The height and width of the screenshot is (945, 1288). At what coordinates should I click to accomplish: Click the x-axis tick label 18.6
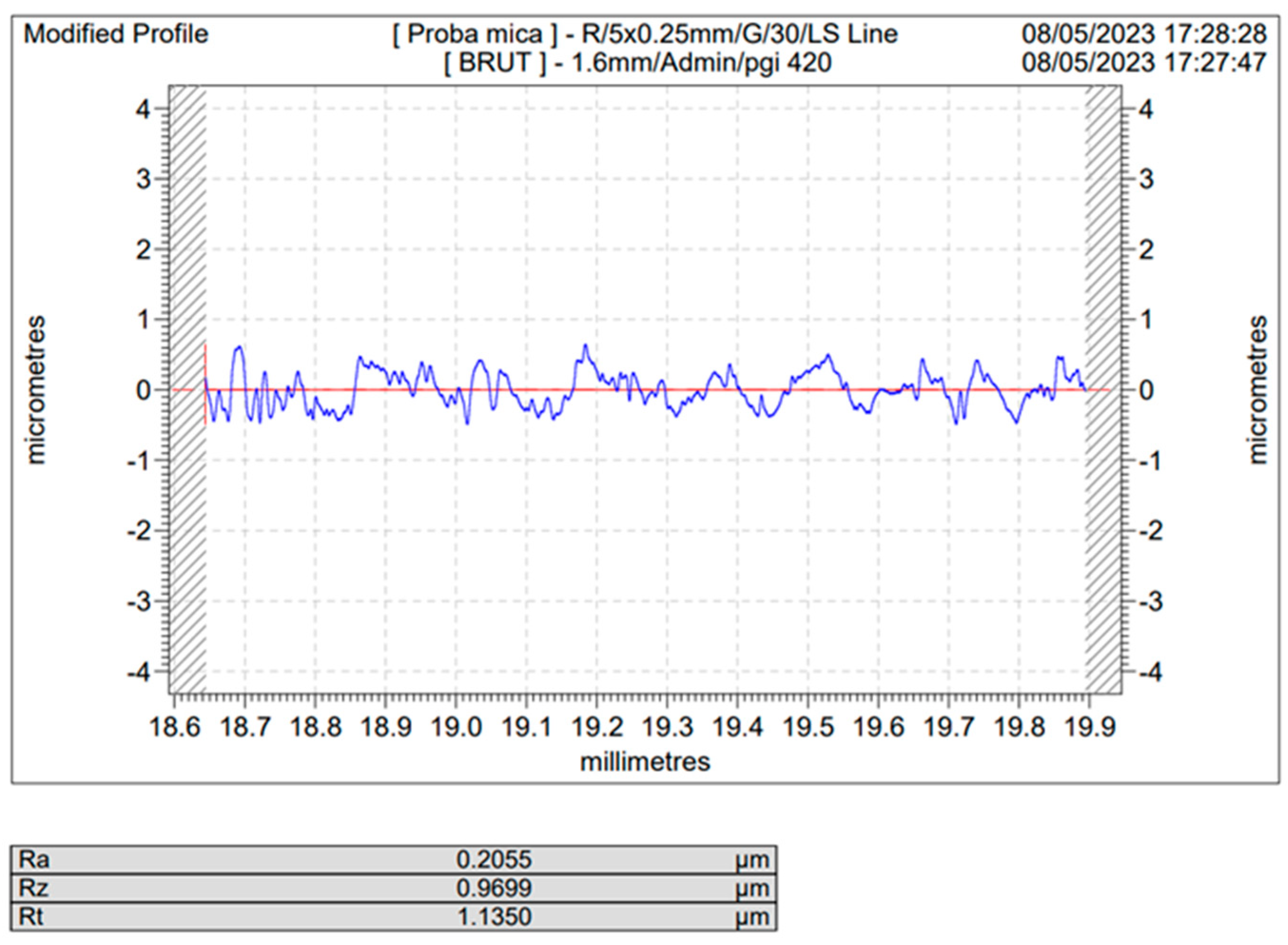point(174,728)
